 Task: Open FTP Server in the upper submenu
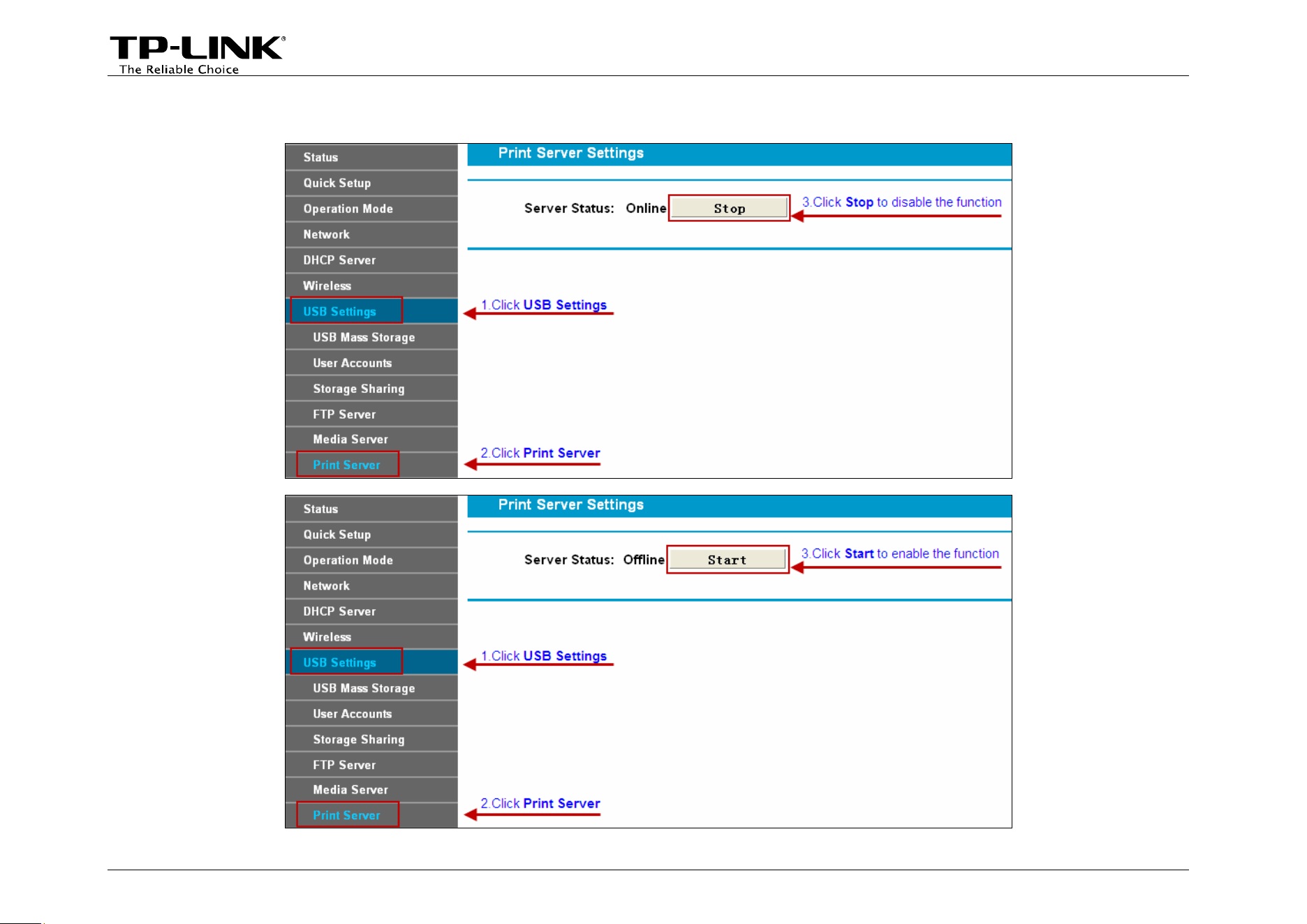(371, 414)
